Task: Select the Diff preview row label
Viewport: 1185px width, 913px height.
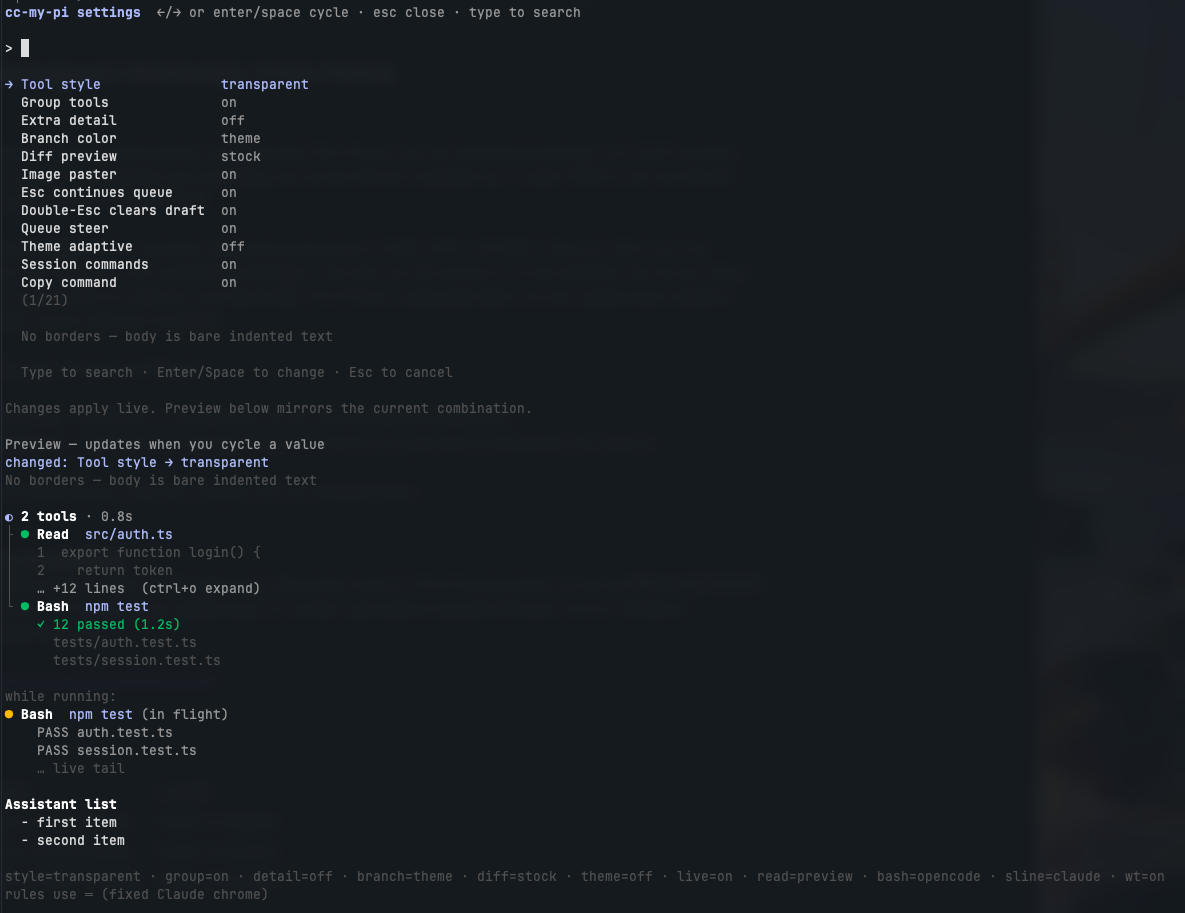Action: pyautogui.click(x=69, y=156)
